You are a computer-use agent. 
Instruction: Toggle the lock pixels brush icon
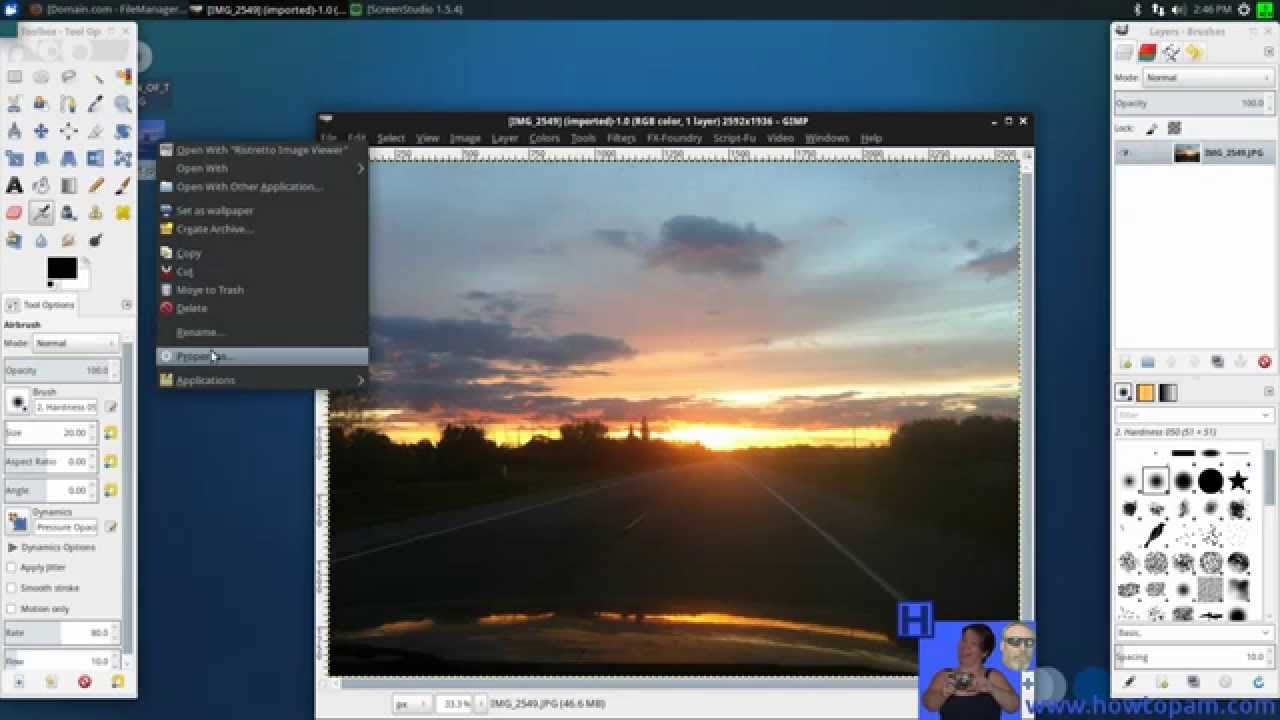coord(1152,128)
